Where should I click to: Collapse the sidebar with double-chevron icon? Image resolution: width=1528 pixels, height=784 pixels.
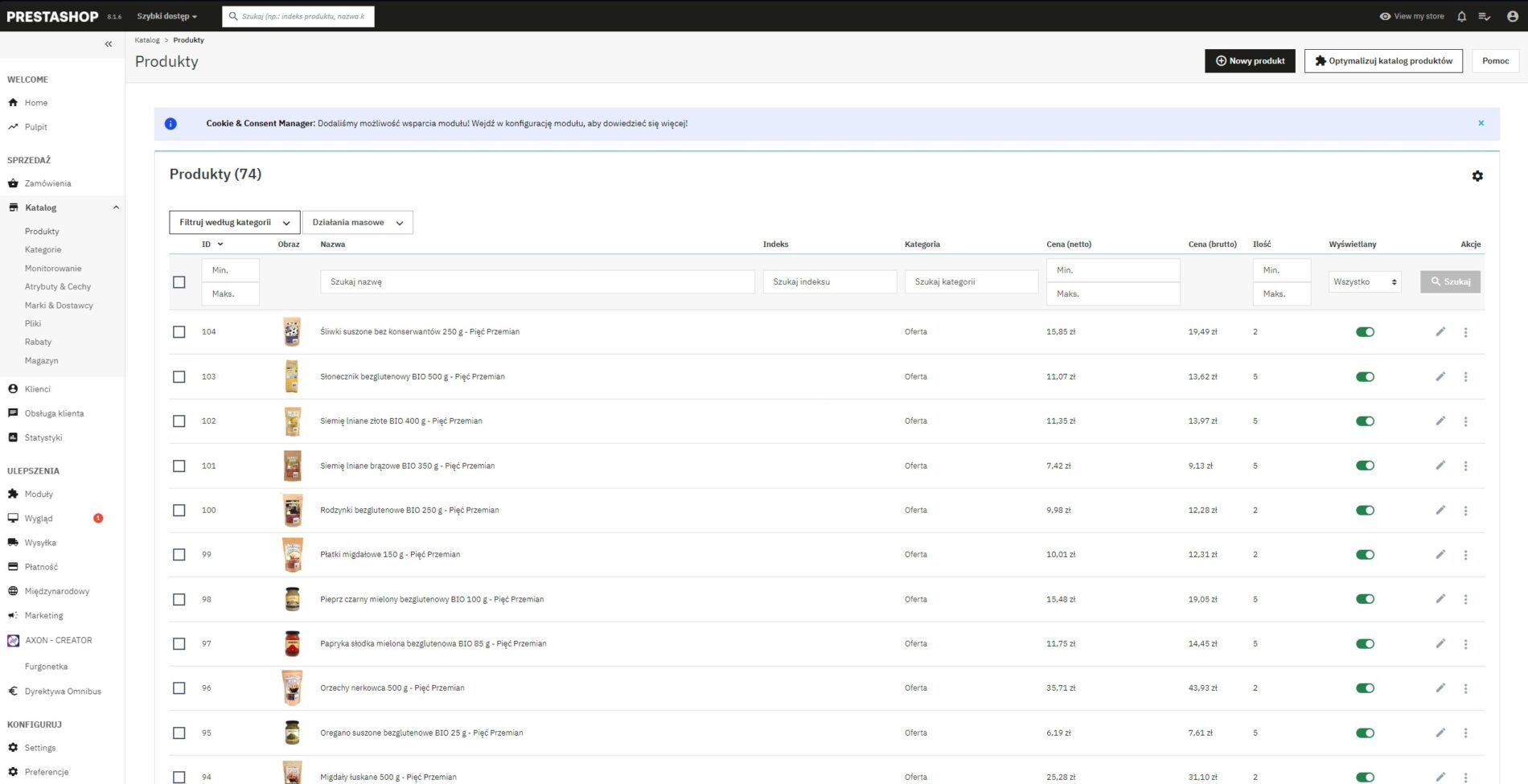(x=109, y=44)
